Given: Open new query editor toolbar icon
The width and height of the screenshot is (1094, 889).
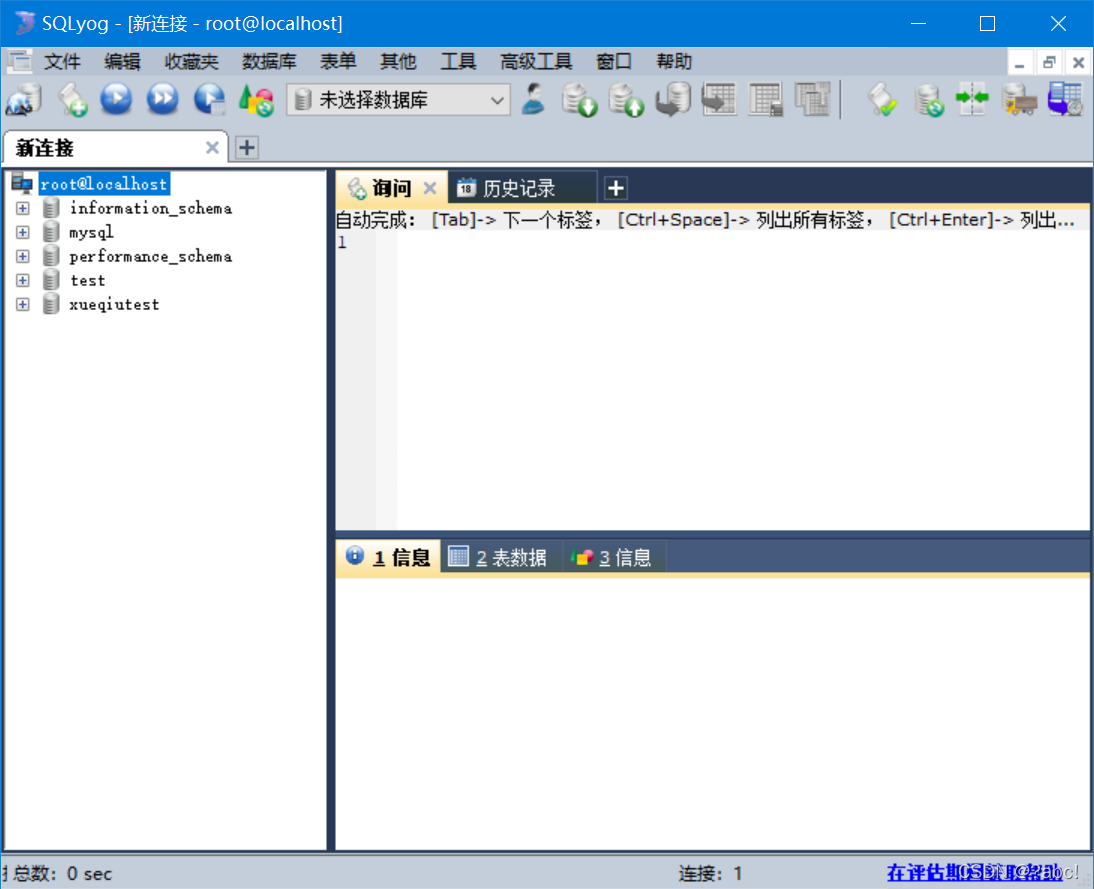Looking at the screenshot, I should pyautogui.click(x=72, y=100).
